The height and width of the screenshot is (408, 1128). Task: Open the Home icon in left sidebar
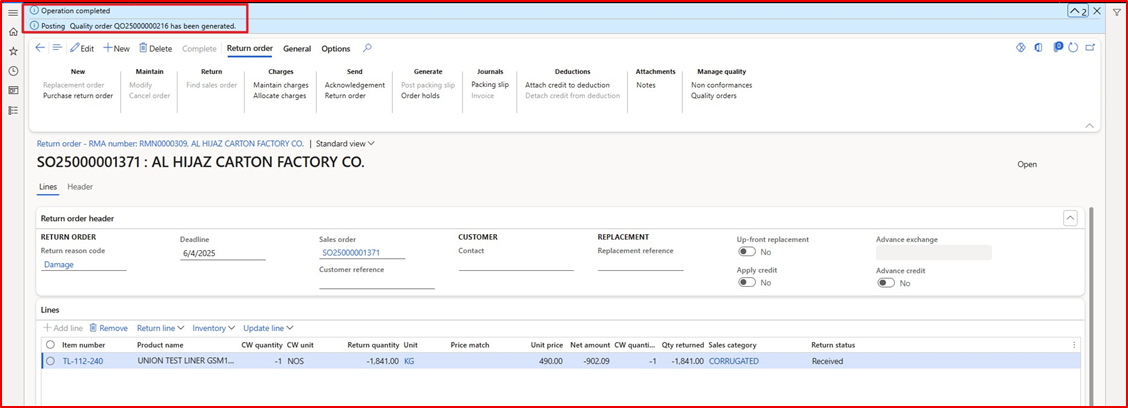coord(13,32)
